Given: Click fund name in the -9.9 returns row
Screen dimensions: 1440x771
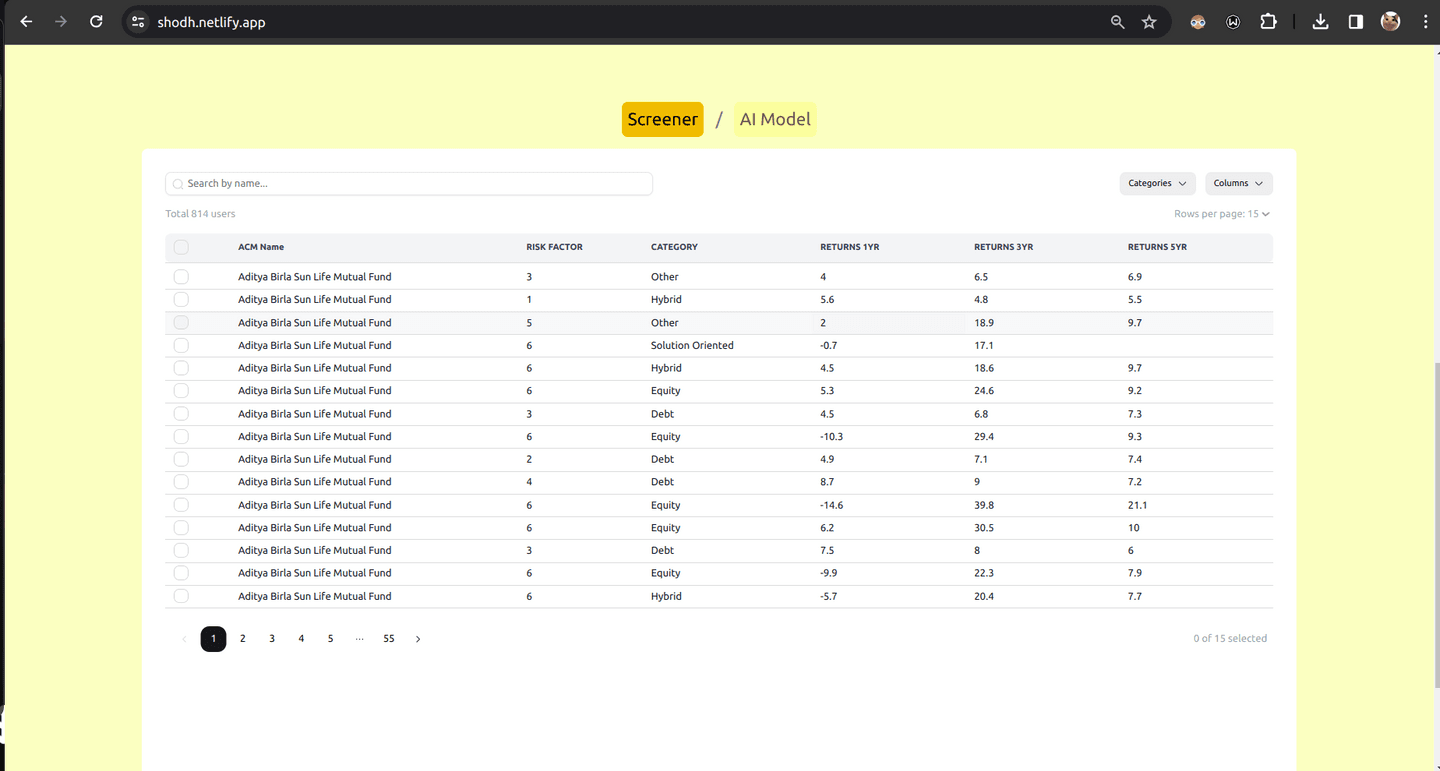Looking at the screenshot, I should coord(314,573).
